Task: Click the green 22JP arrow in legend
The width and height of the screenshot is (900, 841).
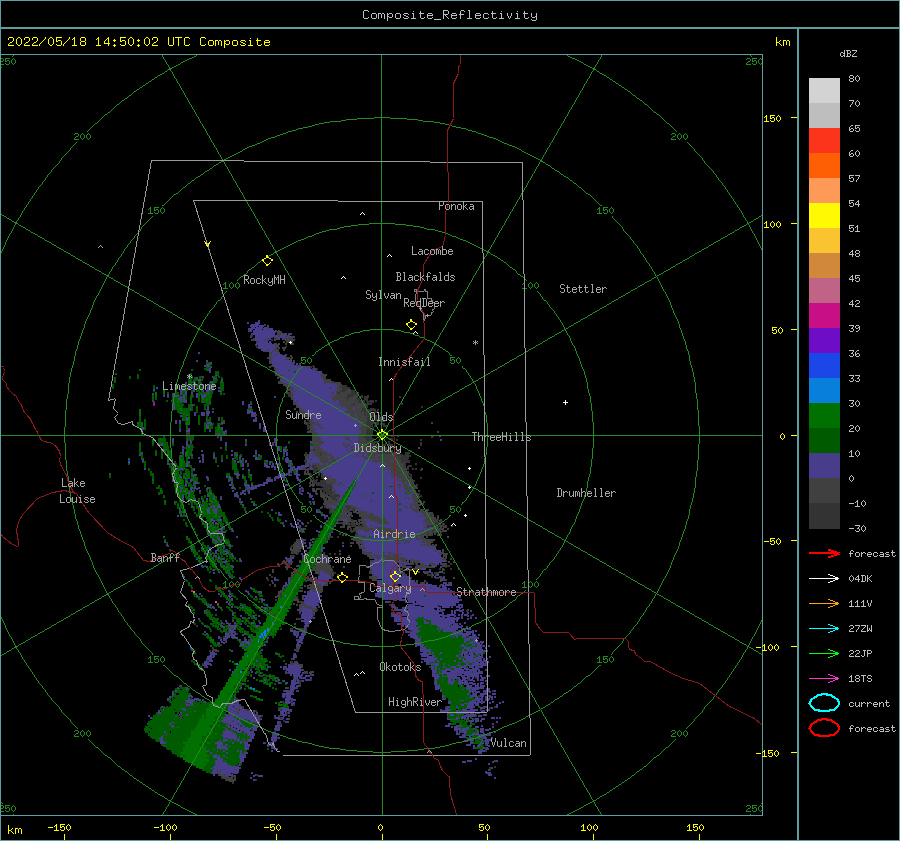Action: (824, 653)
